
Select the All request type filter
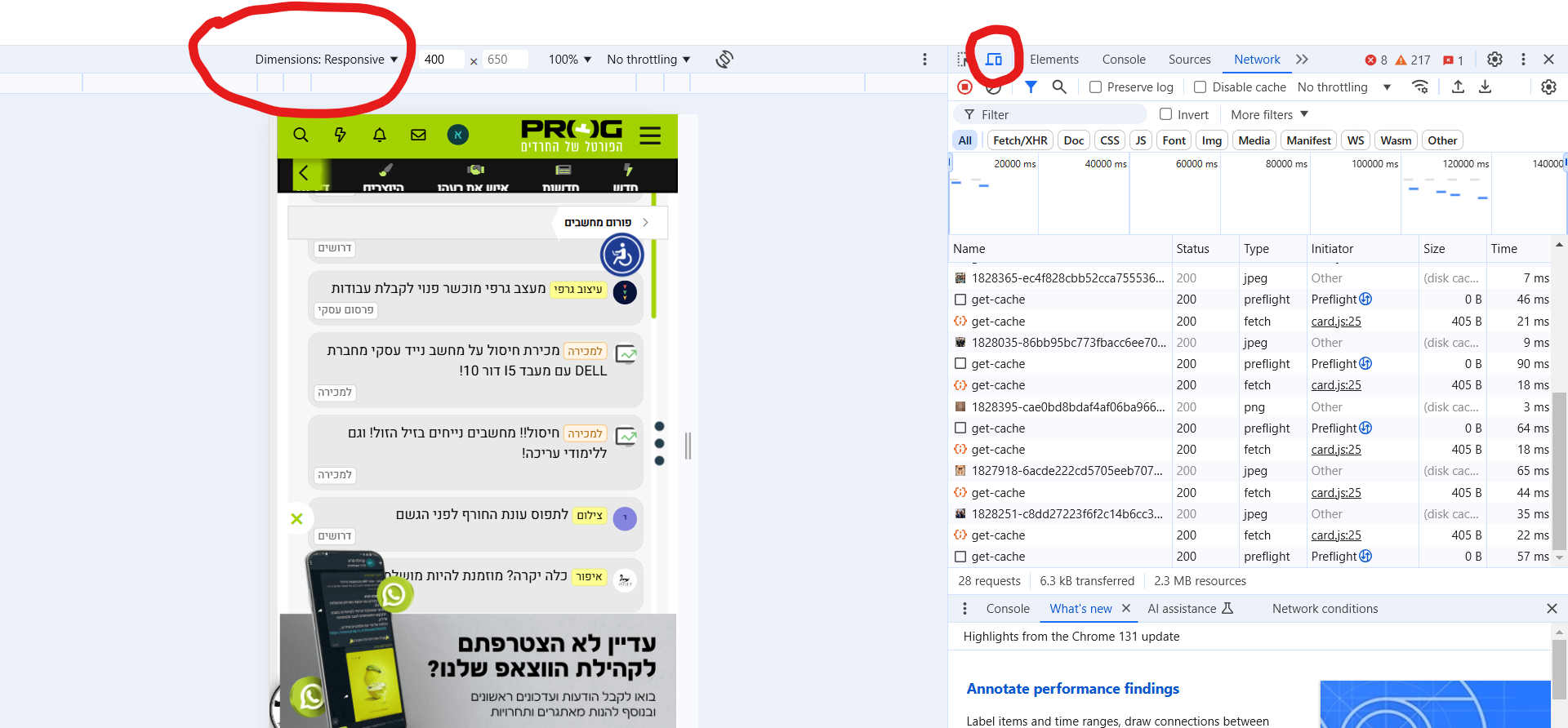point(965,140)
